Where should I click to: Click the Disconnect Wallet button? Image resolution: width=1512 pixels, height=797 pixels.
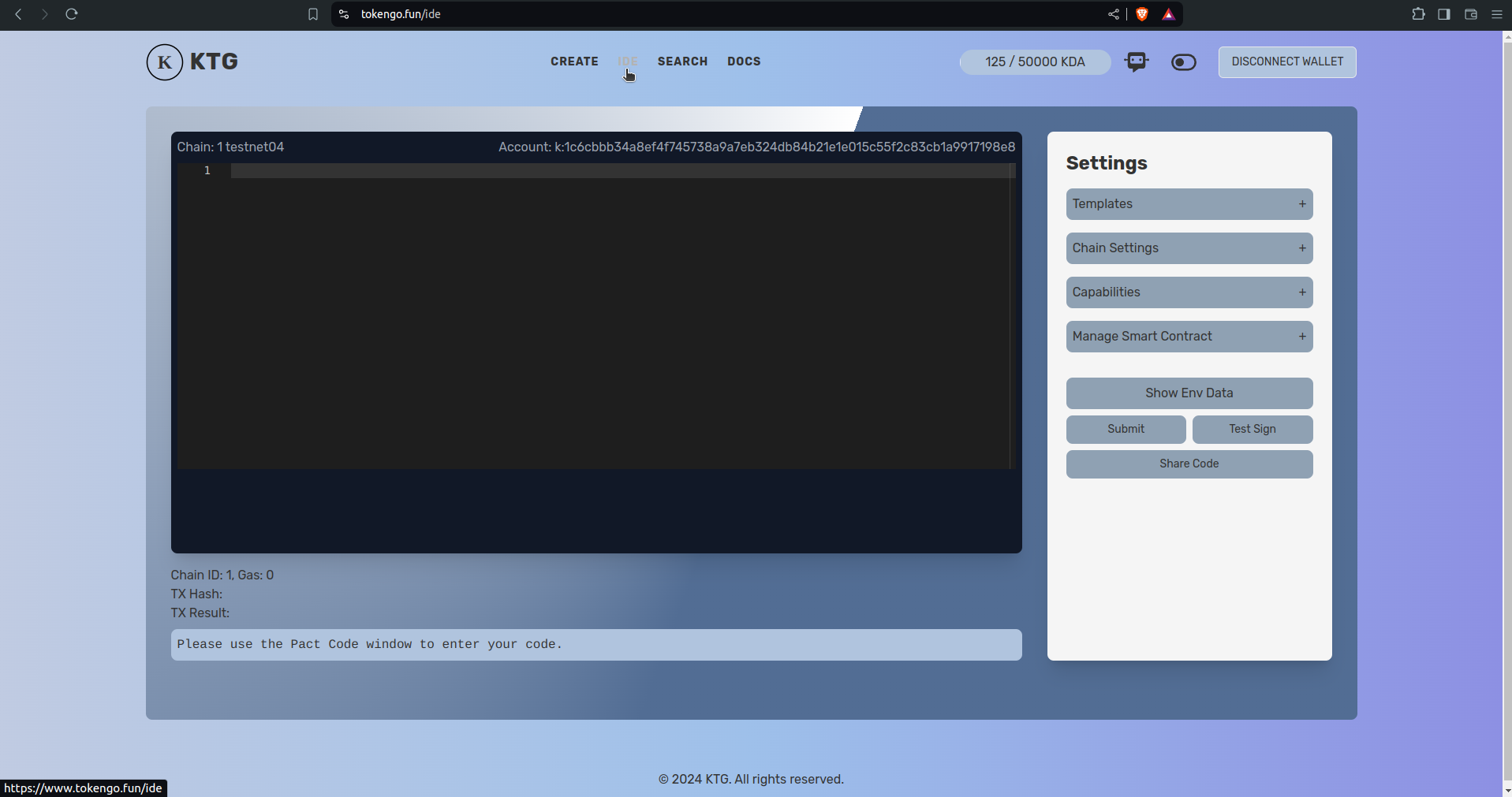[x=1287, y=62]
